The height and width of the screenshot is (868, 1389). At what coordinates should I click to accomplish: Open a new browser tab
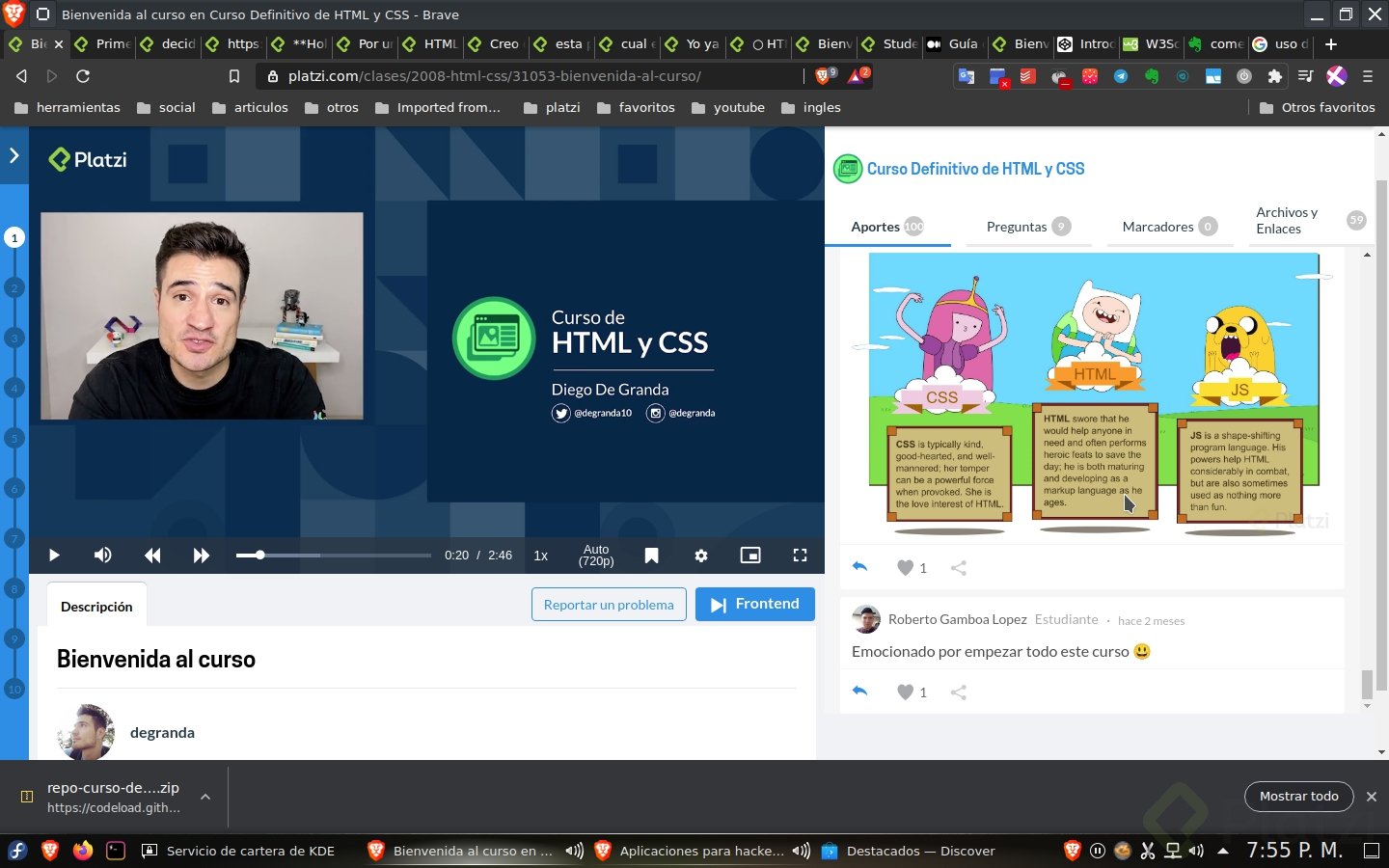[x=1331, y=44]
